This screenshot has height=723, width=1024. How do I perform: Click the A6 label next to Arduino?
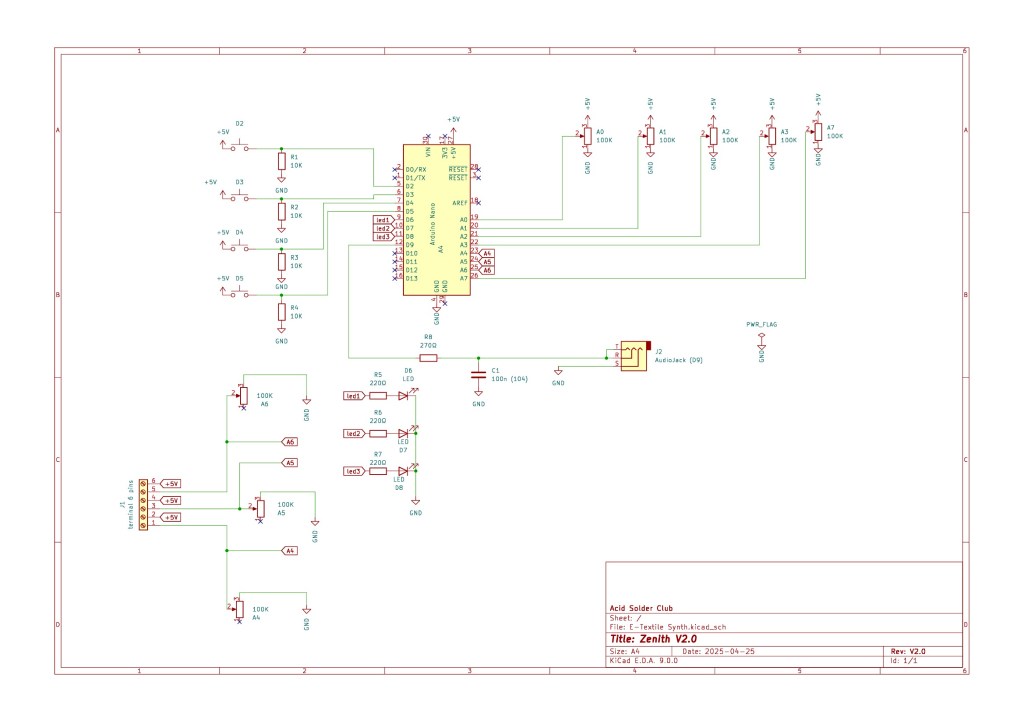(x=487, y=270)
